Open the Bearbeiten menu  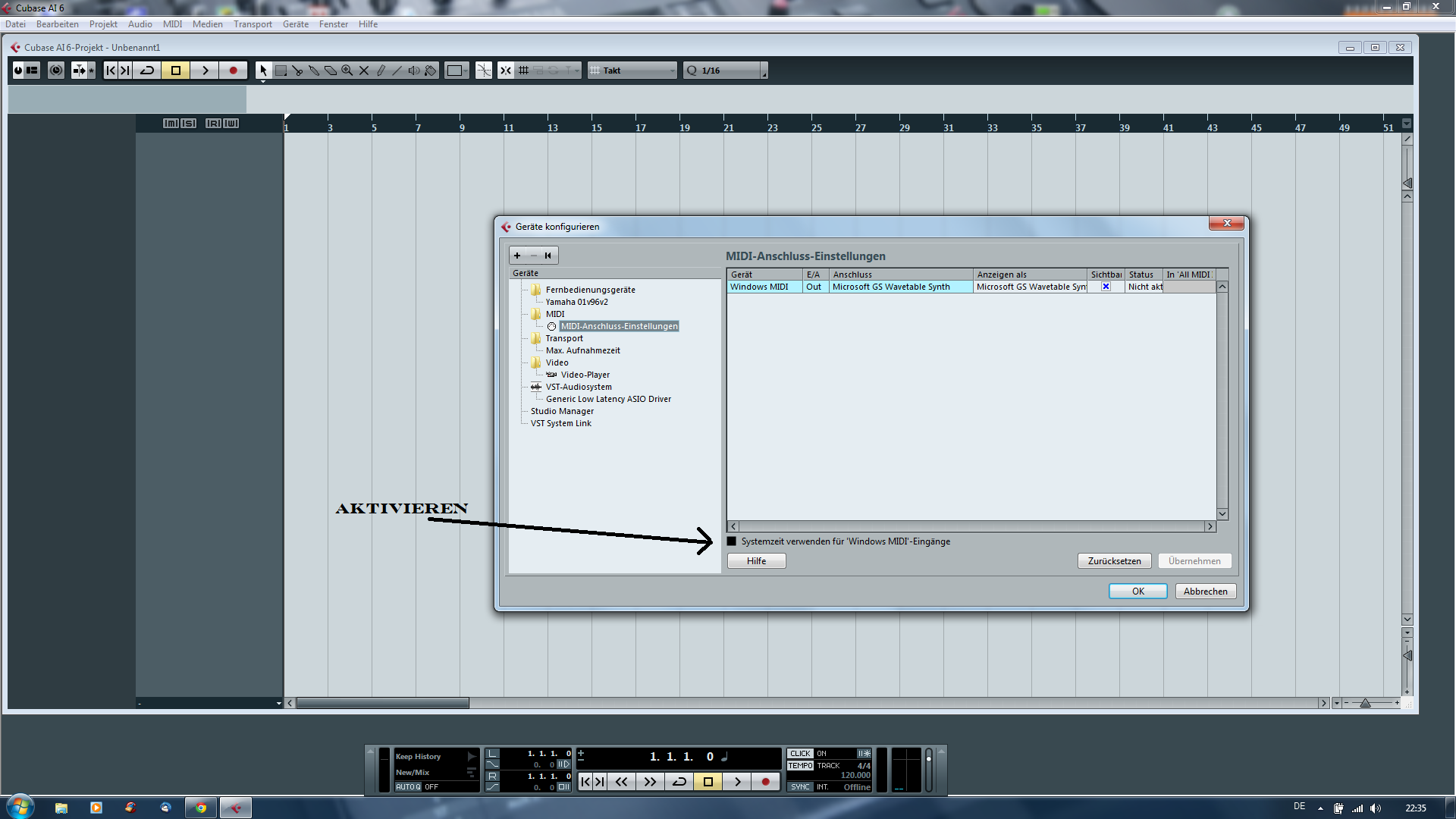tap(58, 24)
